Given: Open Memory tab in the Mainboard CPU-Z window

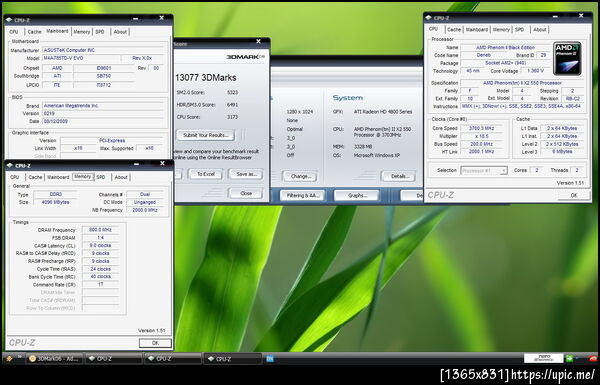Looking at the screenshot, I should (82, 32).
